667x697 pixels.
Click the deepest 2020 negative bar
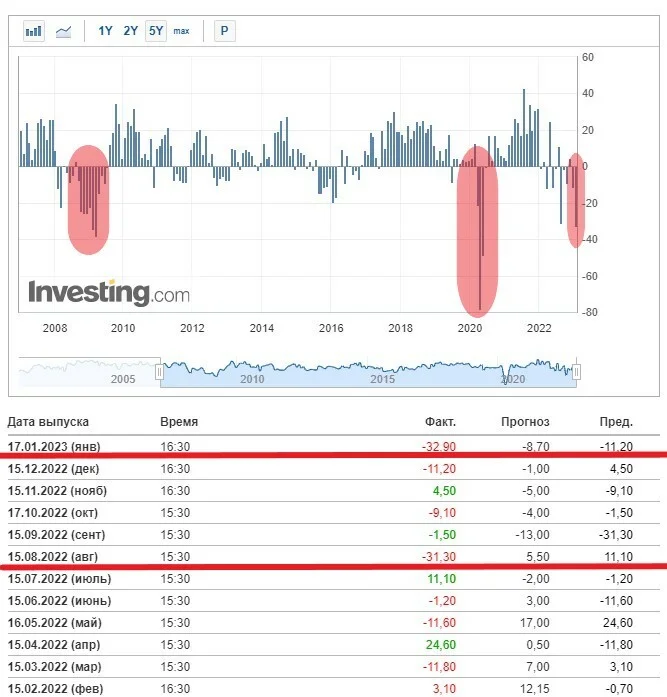[480, 238]
